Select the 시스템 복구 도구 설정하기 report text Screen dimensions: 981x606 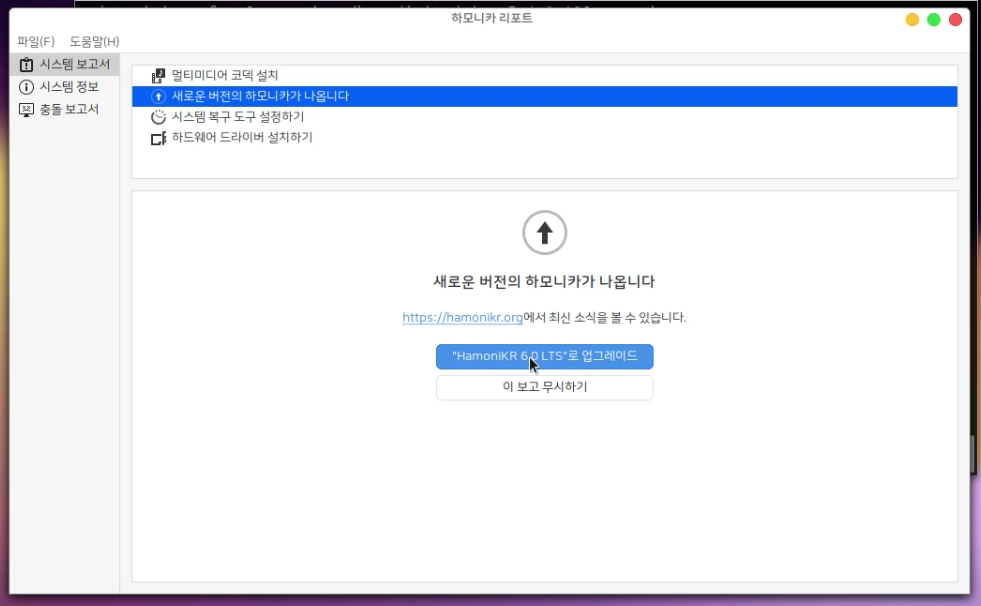coord(238,117)
